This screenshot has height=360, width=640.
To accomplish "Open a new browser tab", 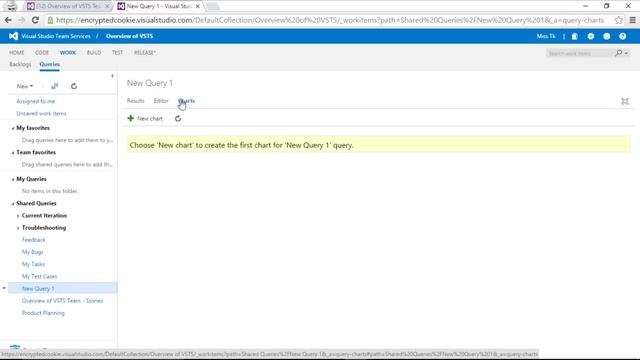I will coord(212,6).
